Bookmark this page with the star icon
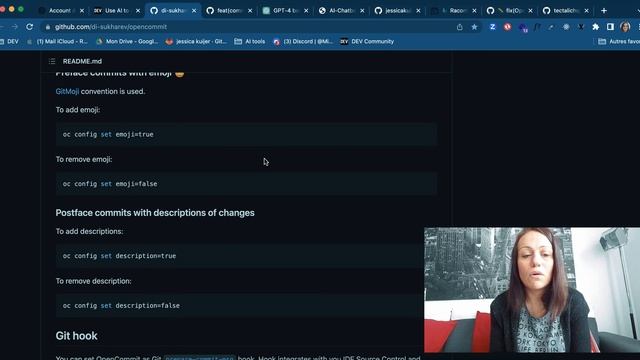Viewport: 640px width, 360px height. coord(474,27)
